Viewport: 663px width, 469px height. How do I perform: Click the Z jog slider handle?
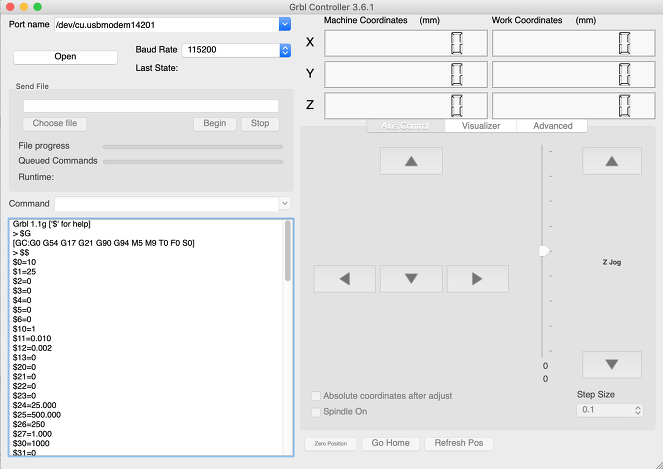(544, 251)
